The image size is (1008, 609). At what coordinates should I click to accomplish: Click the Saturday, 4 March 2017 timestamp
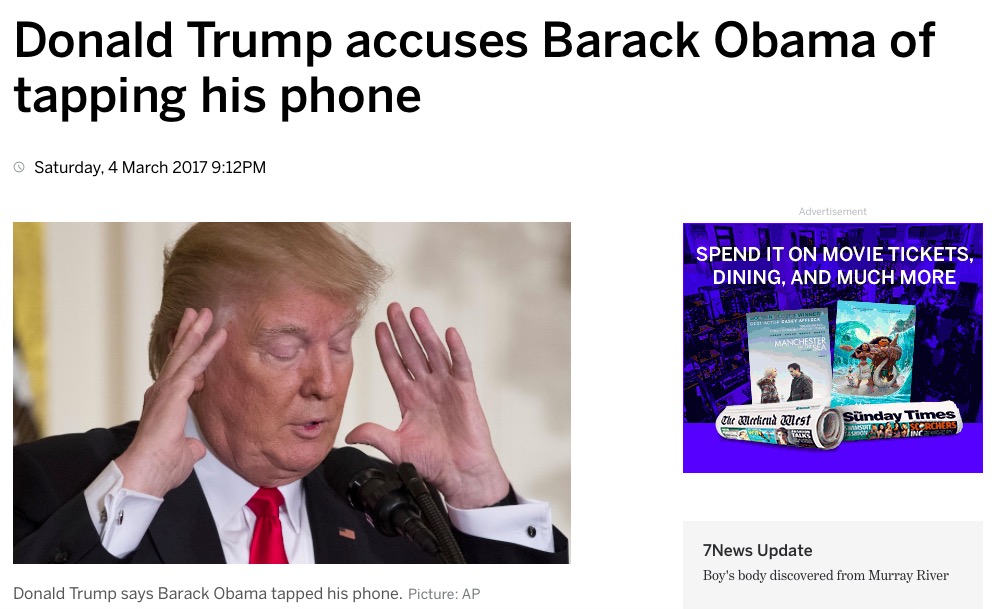[150, 167]
